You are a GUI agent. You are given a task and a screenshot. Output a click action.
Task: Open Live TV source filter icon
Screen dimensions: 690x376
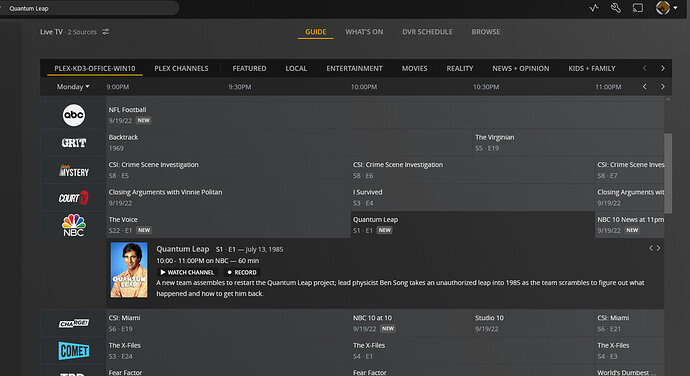coord(106,32)
